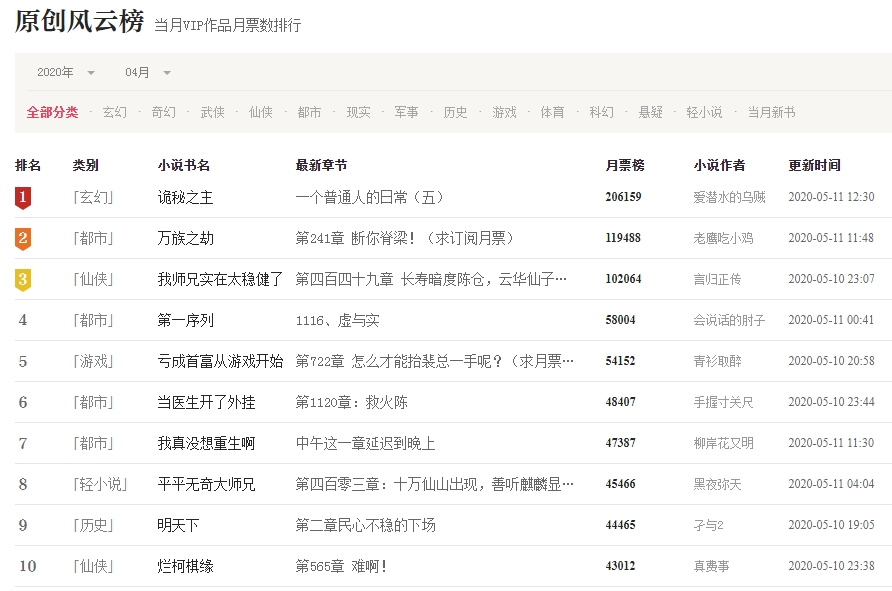
Task: Open the chapter 第1120章：救火陈
Action: pos(351,402)
